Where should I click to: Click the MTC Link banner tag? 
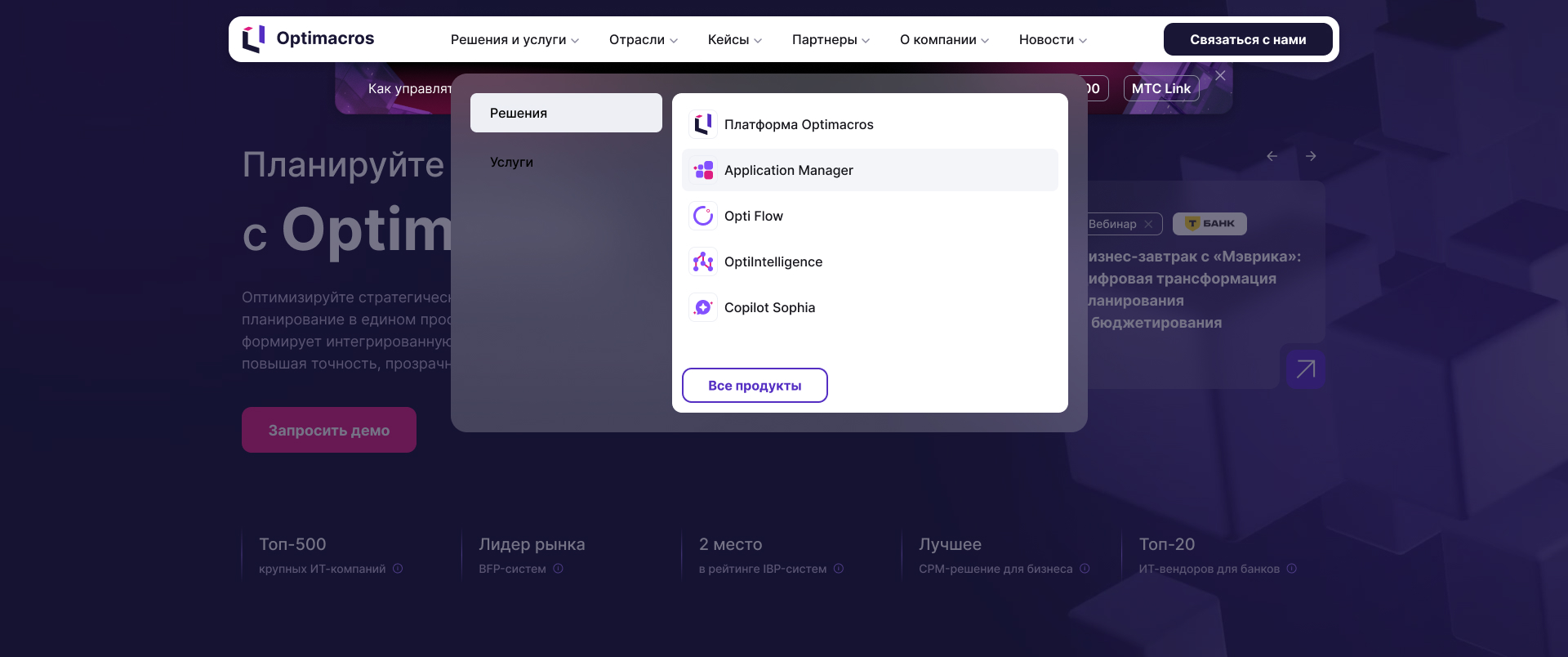(1160, 88)
